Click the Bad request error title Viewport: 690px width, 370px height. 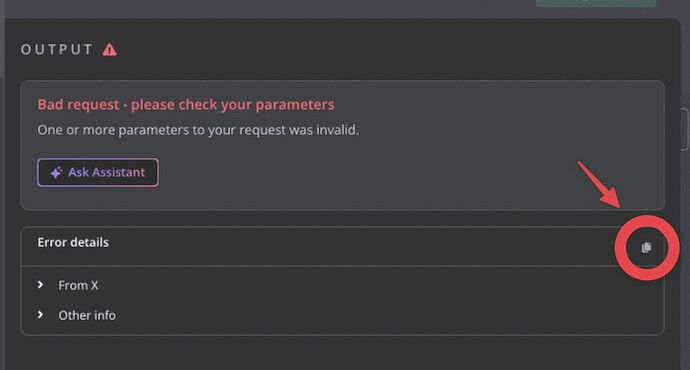click(186, 105)
